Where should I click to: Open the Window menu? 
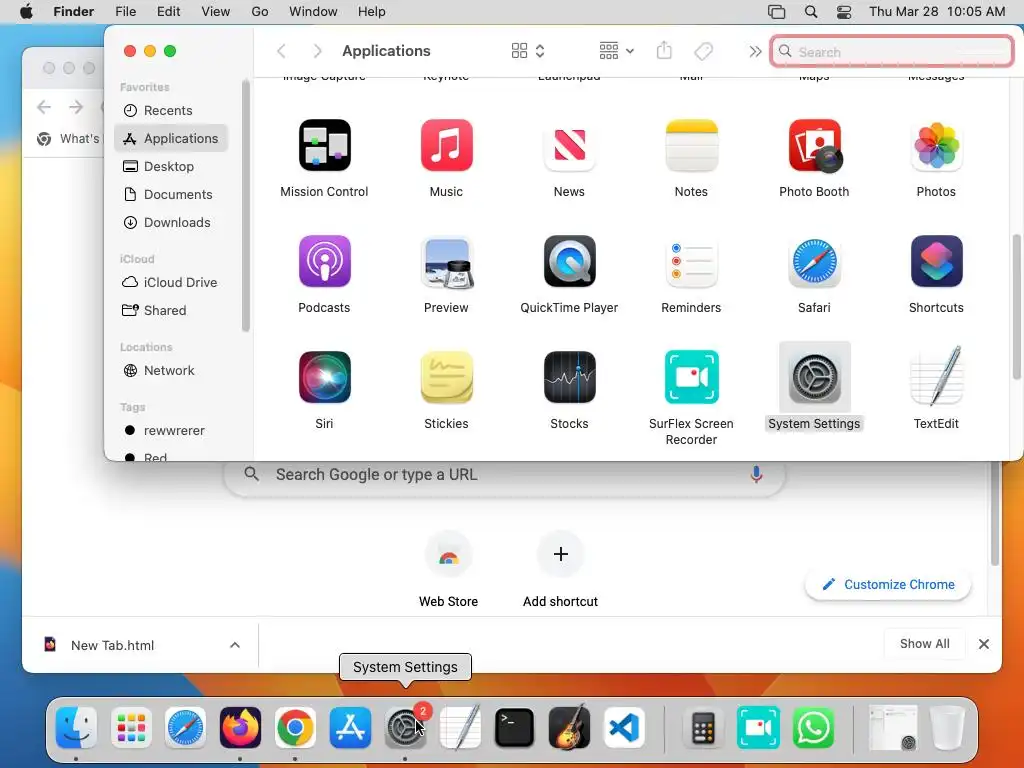tap(313, 12)
